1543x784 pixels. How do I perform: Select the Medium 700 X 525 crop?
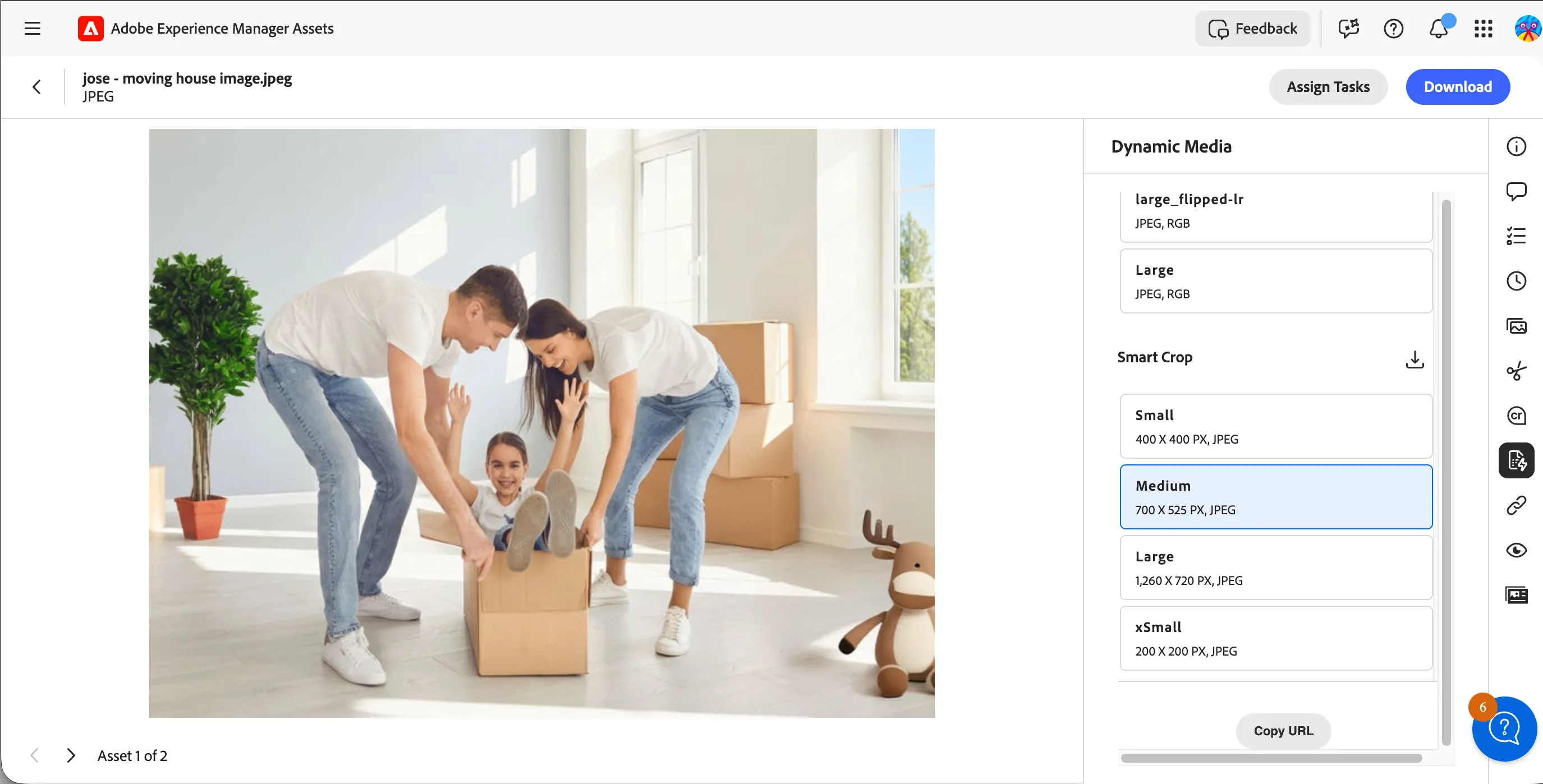click(1276, 497)
